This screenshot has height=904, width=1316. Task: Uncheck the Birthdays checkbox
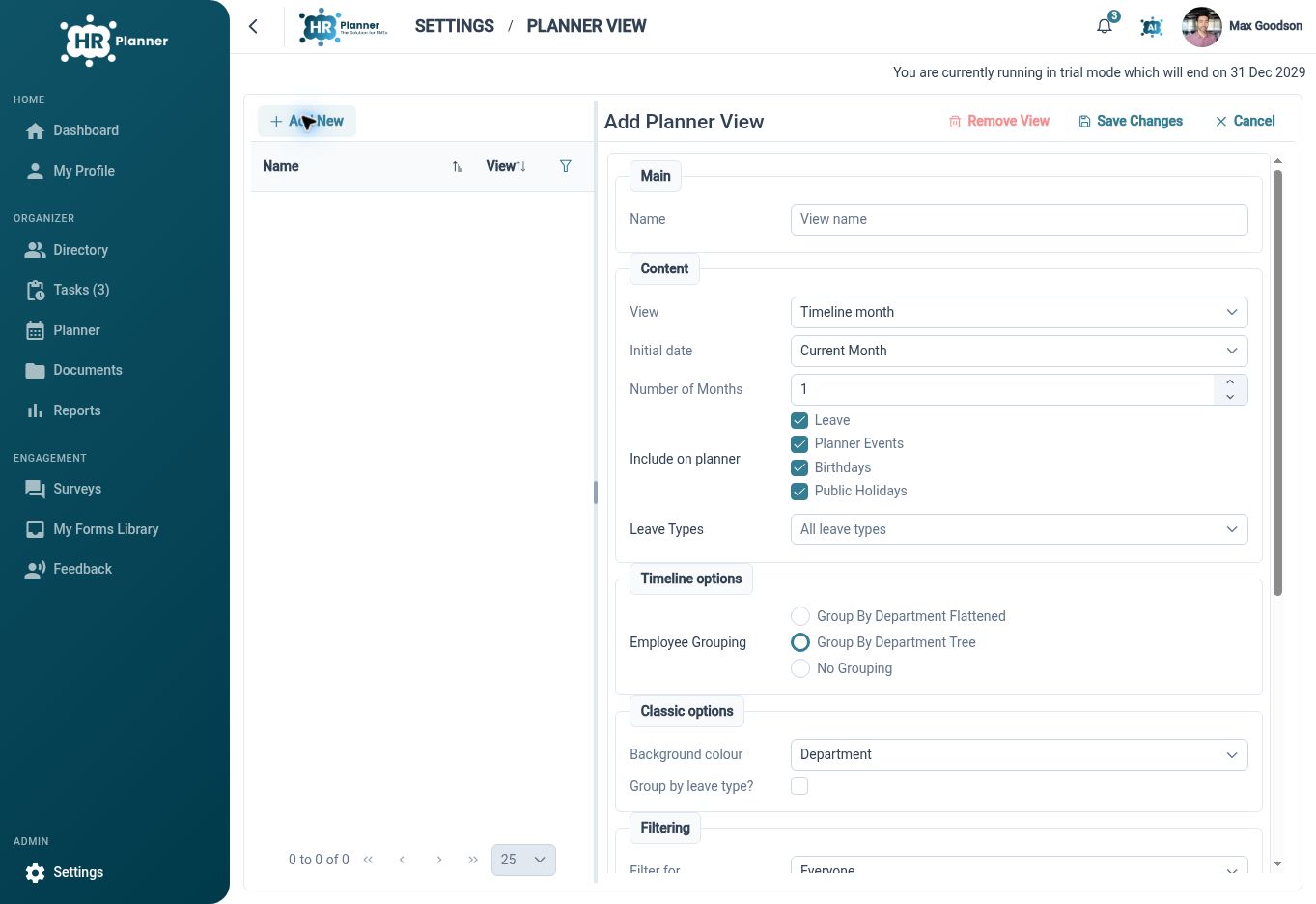click(799, 467)
